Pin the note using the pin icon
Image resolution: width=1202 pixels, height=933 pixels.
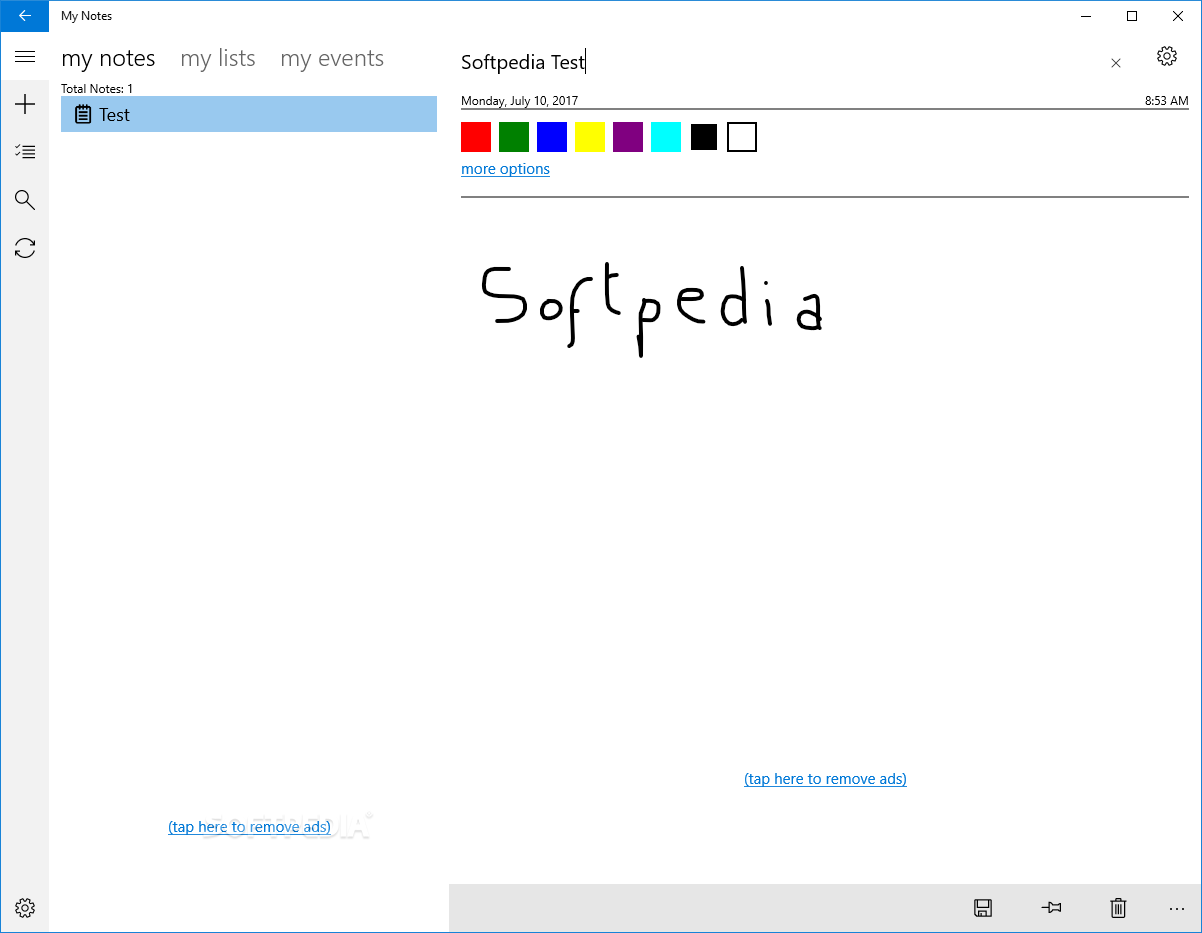[1051, 908]
